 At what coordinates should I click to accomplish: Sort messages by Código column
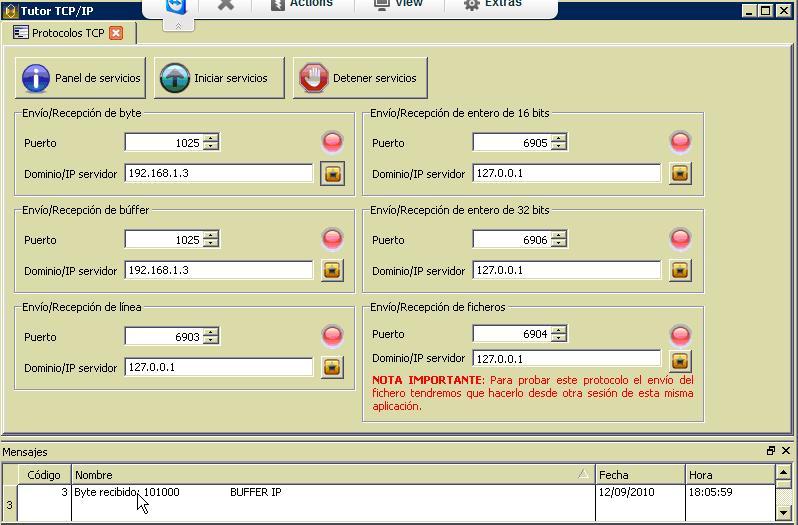[44, 475]
